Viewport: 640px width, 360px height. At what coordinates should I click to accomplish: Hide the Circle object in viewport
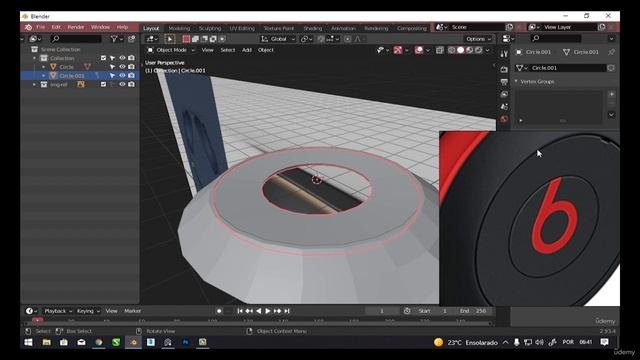click(122, 67)
